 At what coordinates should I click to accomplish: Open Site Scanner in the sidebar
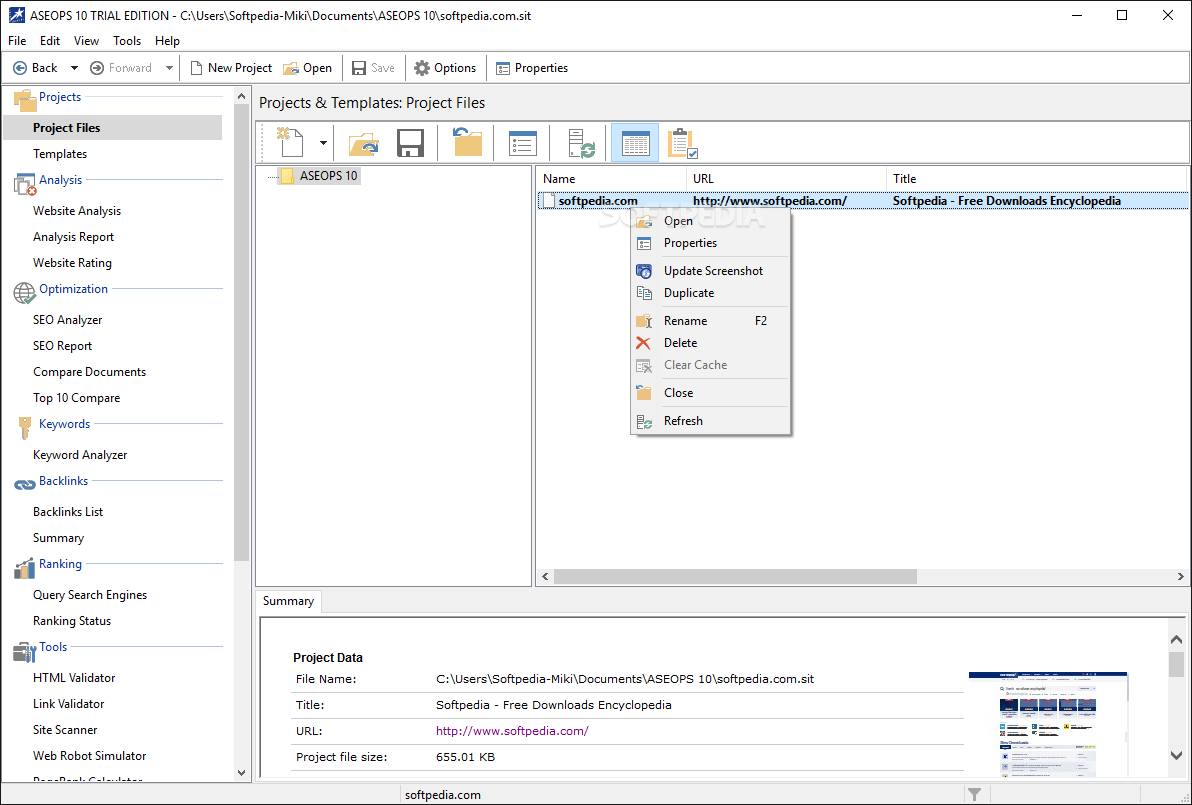point(65,730)
